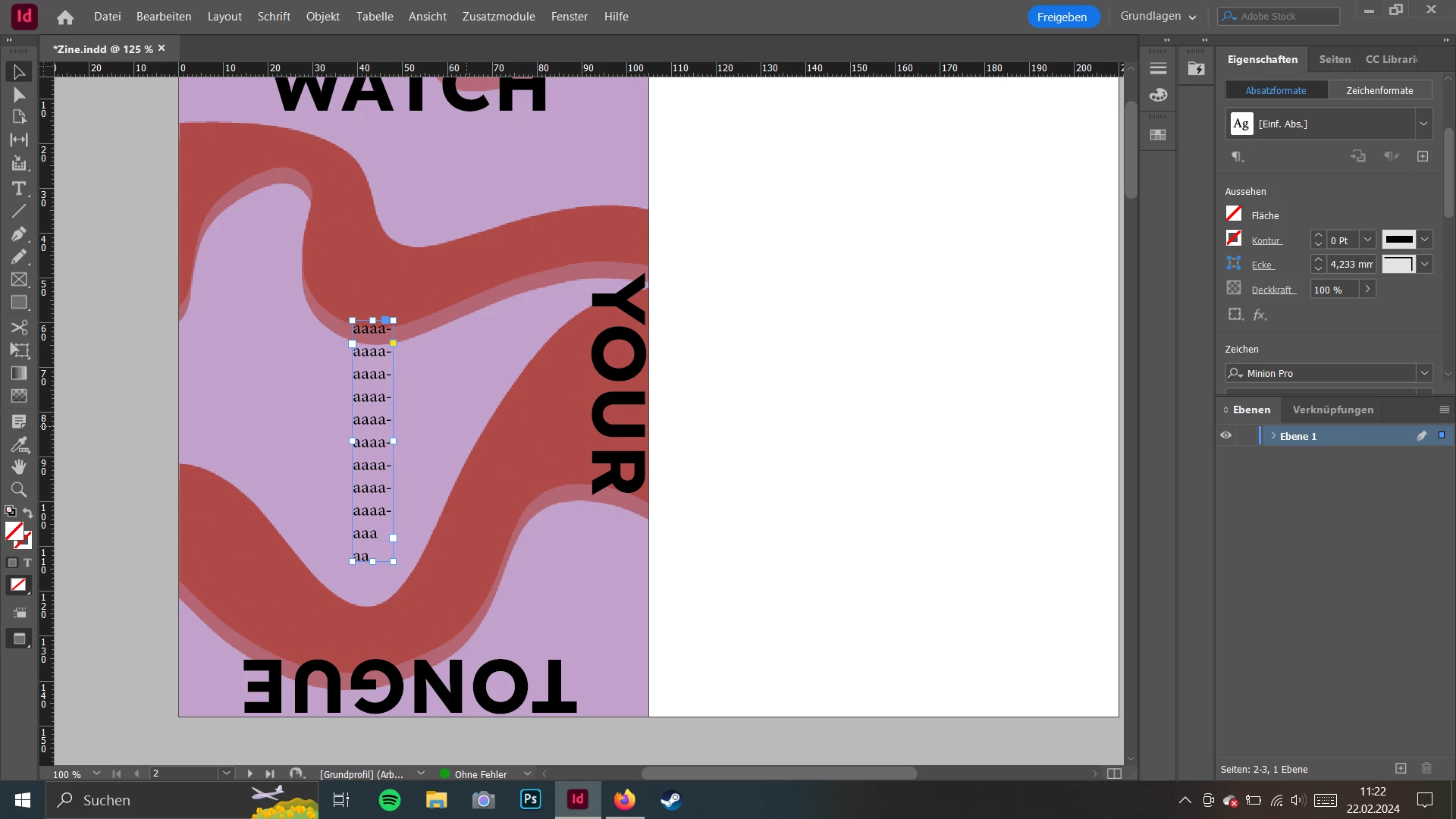Viewport: 1456px width, 819px height.
Task: Select the Zoom tool
Action: tap(19, 490)
